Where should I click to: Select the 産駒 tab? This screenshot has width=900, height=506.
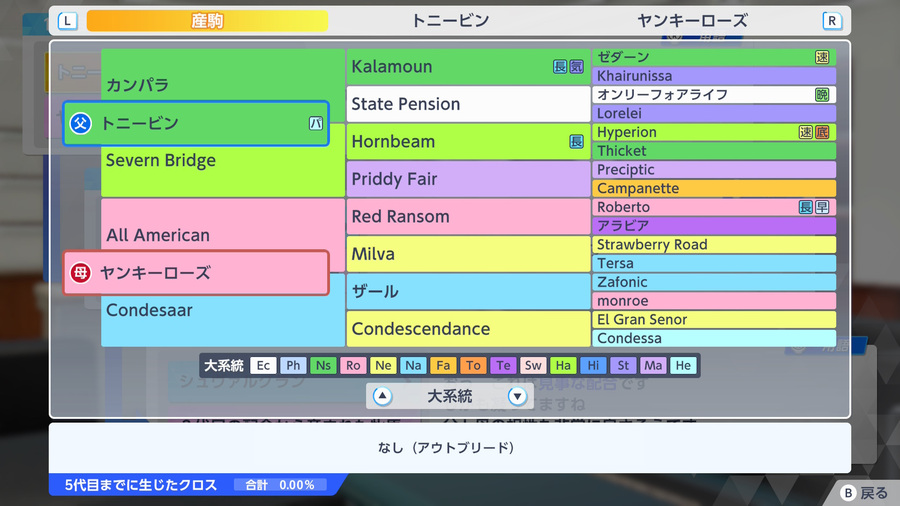[207, 21]
